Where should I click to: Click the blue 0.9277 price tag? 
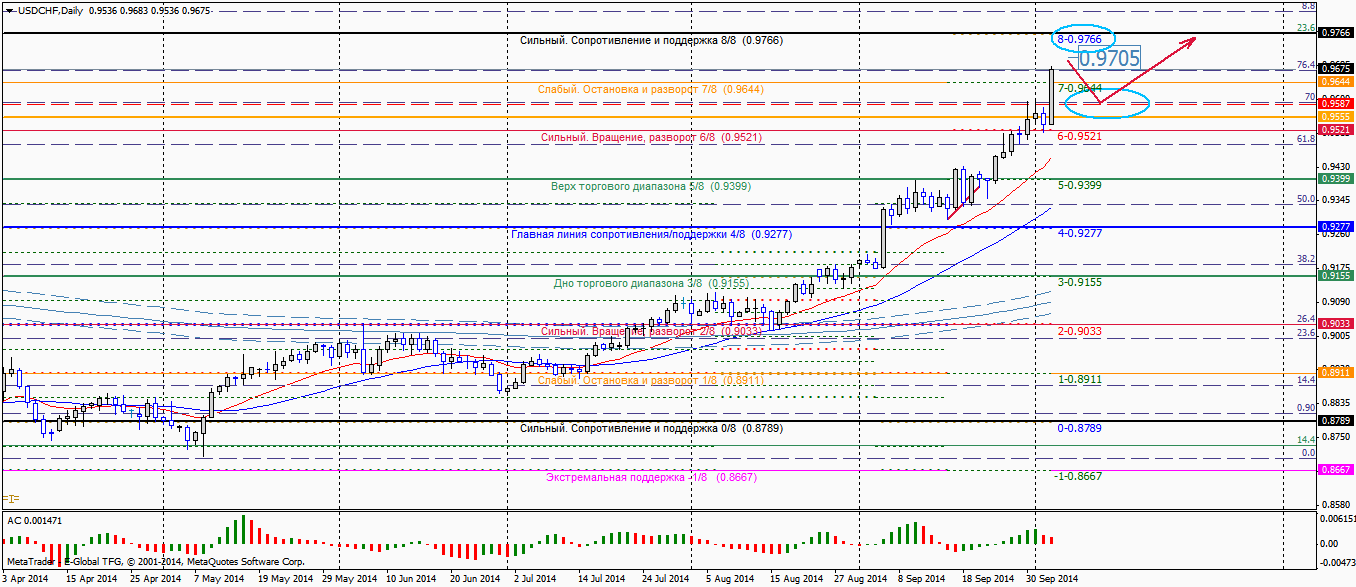[x=1336, y=227]
